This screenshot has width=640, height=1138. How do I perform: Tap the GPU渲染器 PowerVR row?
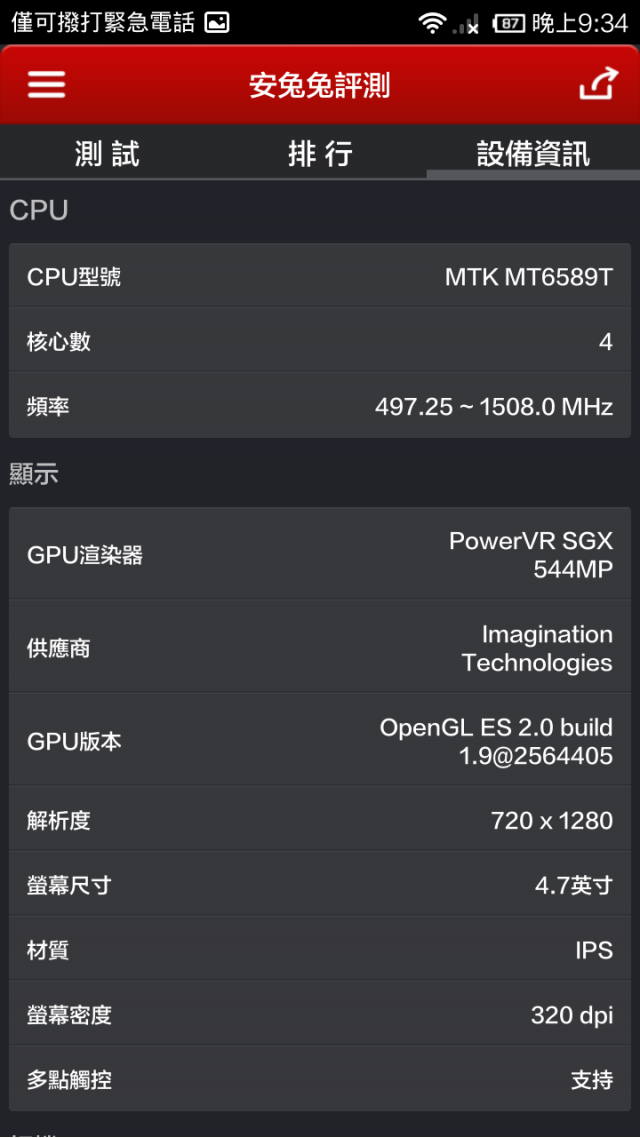tap(320, 554)
